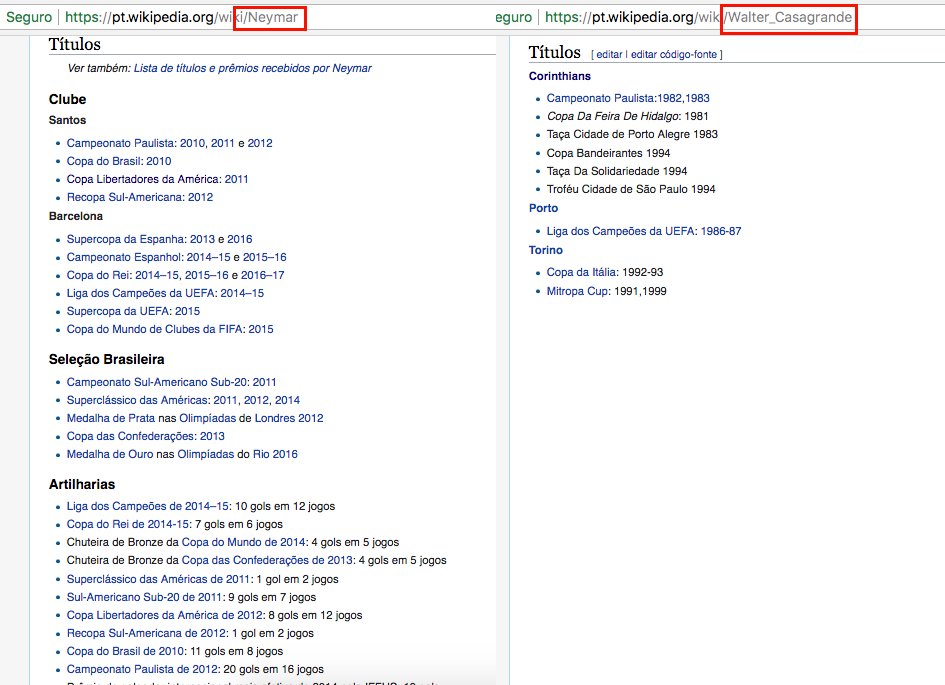Click the Neymar page address bar URL

(181, 17)
